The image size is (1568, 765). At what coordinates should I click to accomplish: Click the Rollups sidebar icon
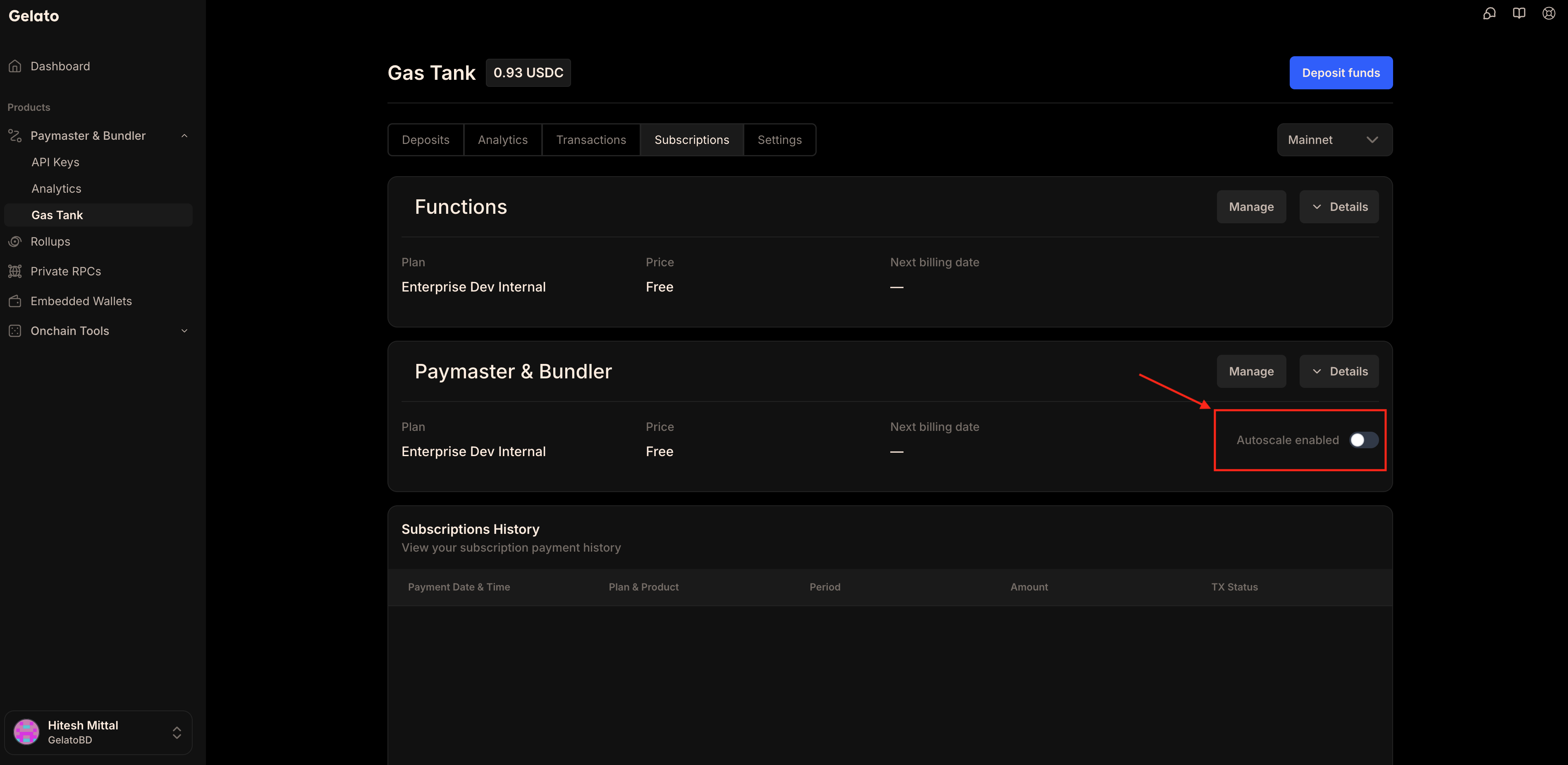[x=15, y=241]
